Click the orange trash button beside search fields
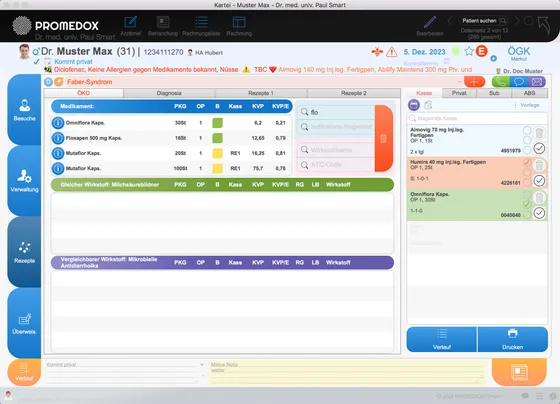This screenshot has width=560, height=404. click(x=384, y=139)
